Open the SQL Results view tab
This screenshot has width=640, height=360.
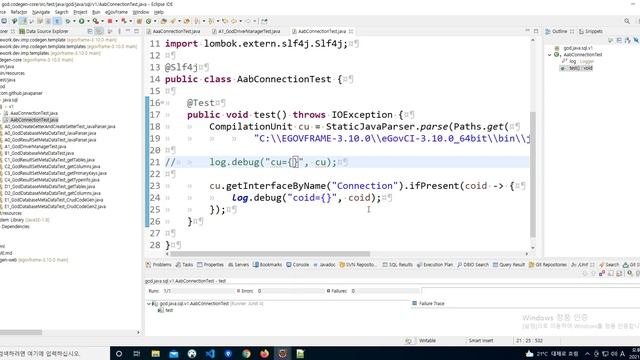tap(397, 264)
